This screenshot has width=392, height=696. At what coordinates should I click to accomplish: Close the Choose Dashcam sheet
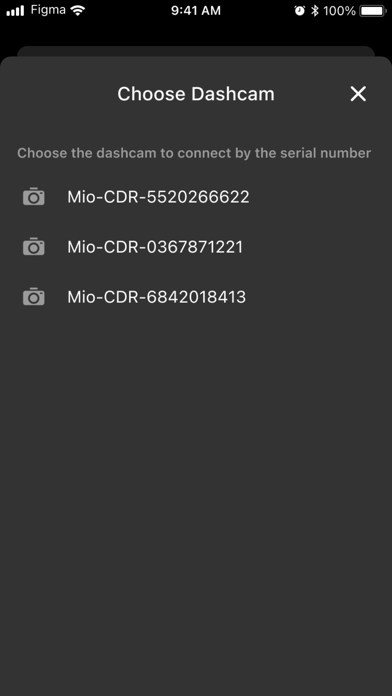click(x=358, y=94)
